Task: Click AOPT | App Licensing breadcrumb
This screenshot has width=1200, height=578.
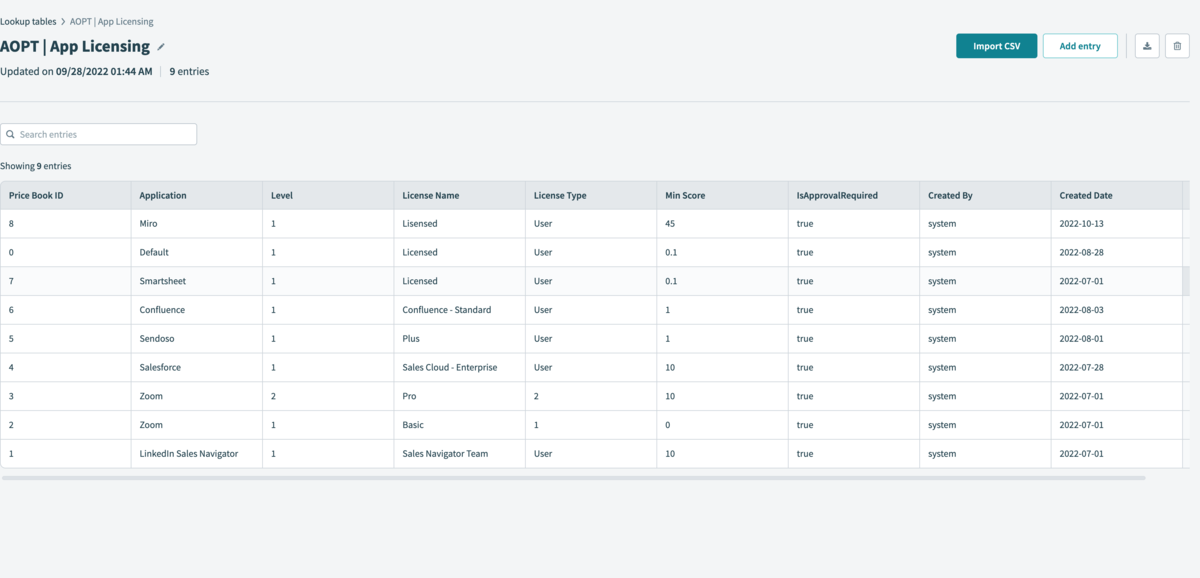Action: 112,21
